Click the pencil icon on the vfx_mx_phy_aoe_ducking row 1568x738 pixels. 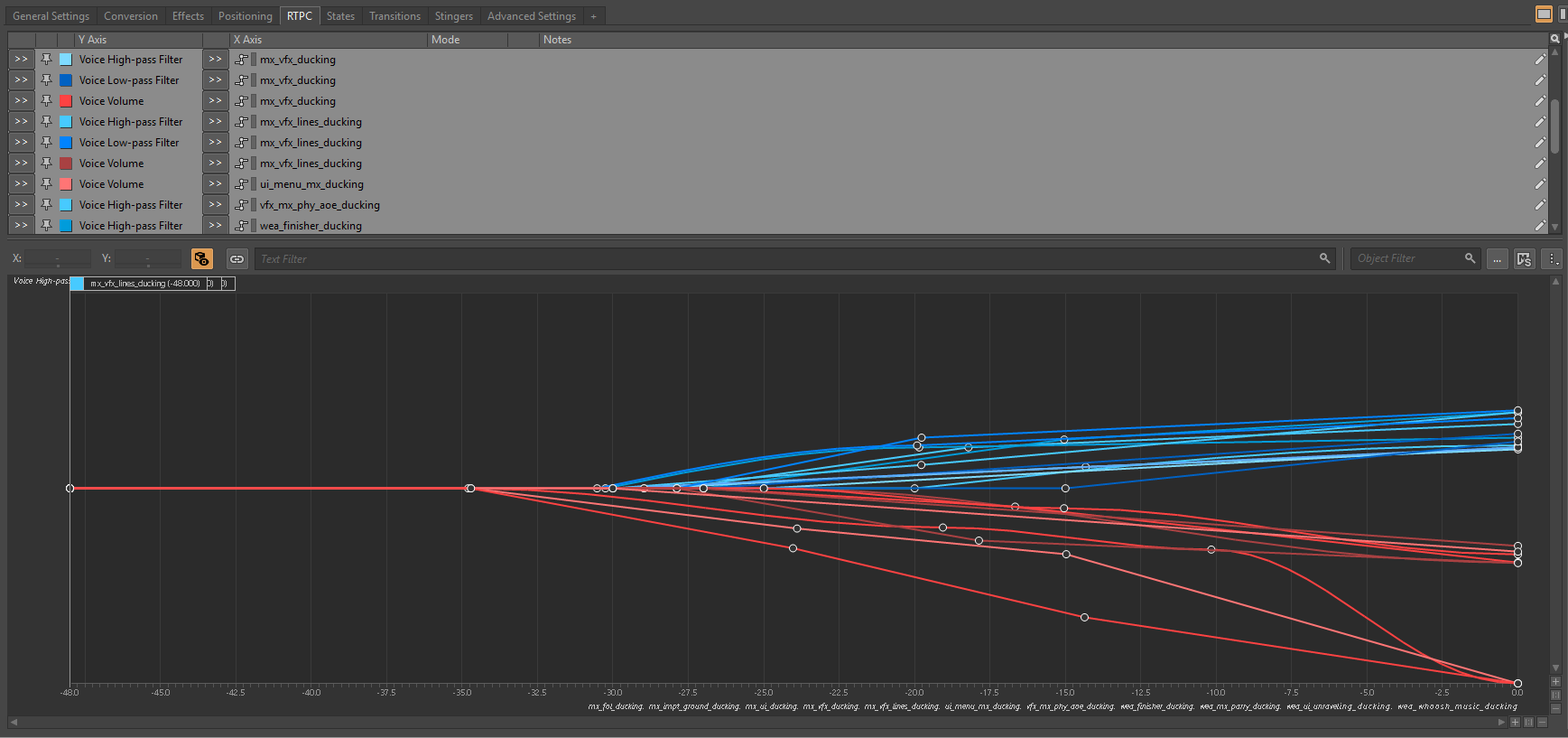tap(1539, 205)
